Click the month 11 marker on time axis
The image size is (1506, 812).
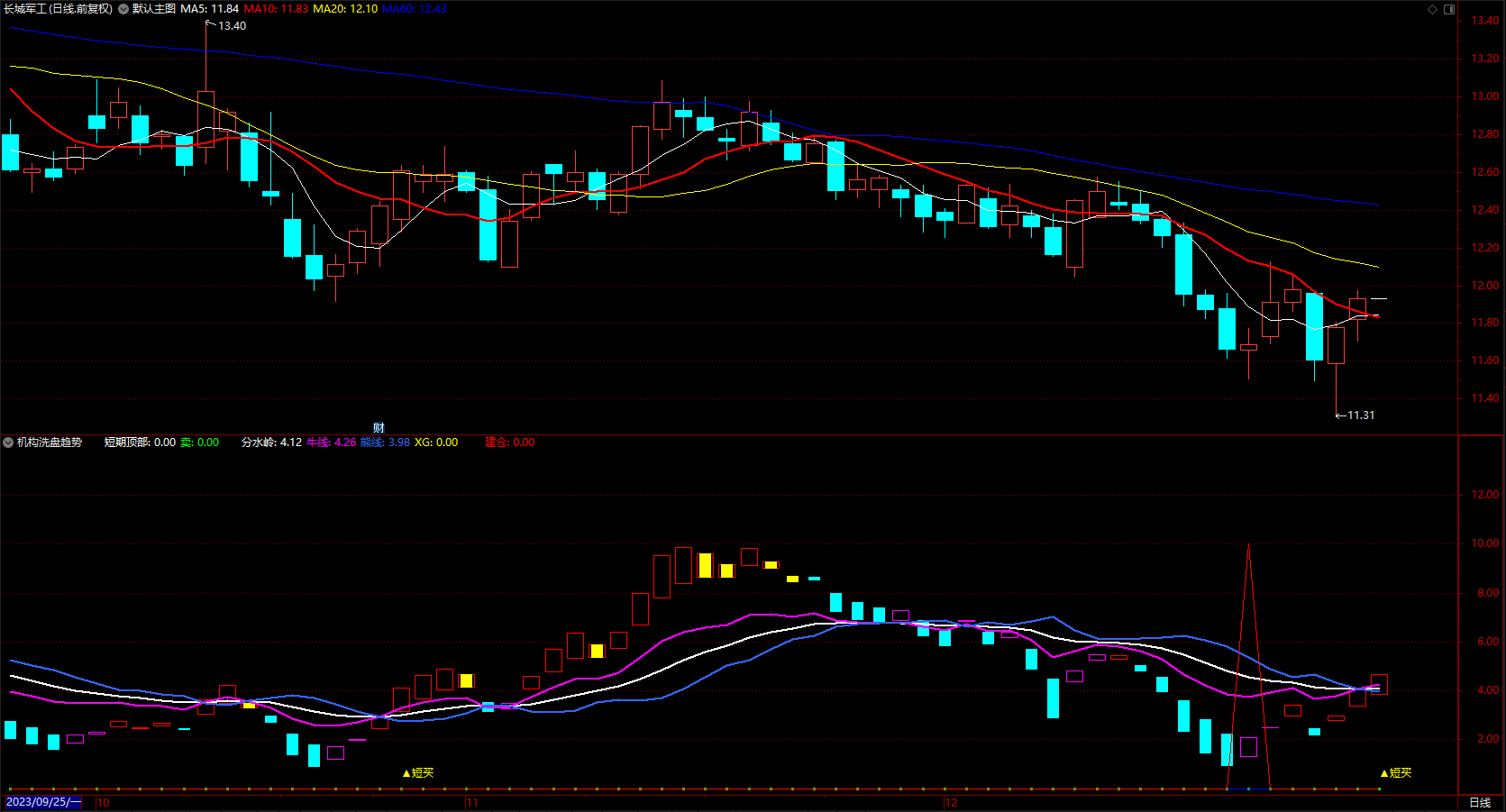[x=472, y=802]
